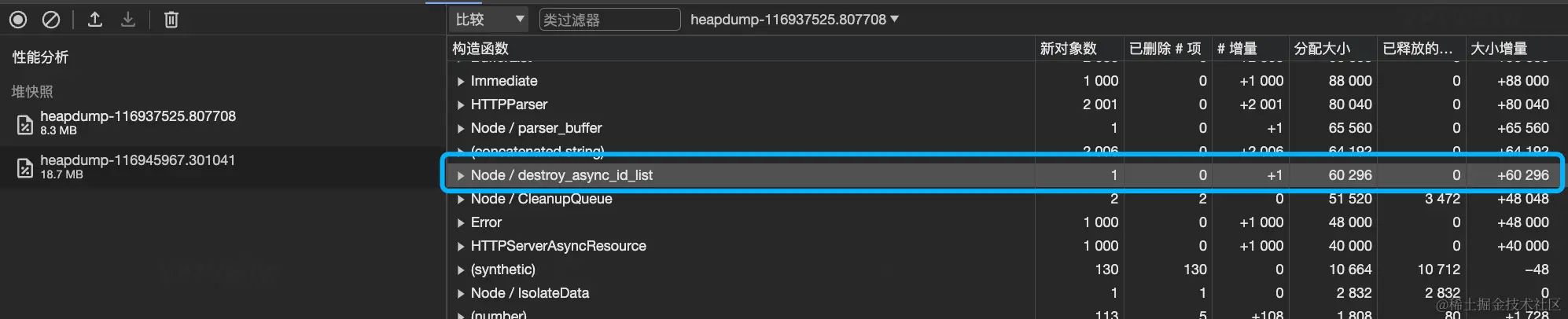
Task: Sort by the 新对象数 column header
Action: (x=1068, y=49)
